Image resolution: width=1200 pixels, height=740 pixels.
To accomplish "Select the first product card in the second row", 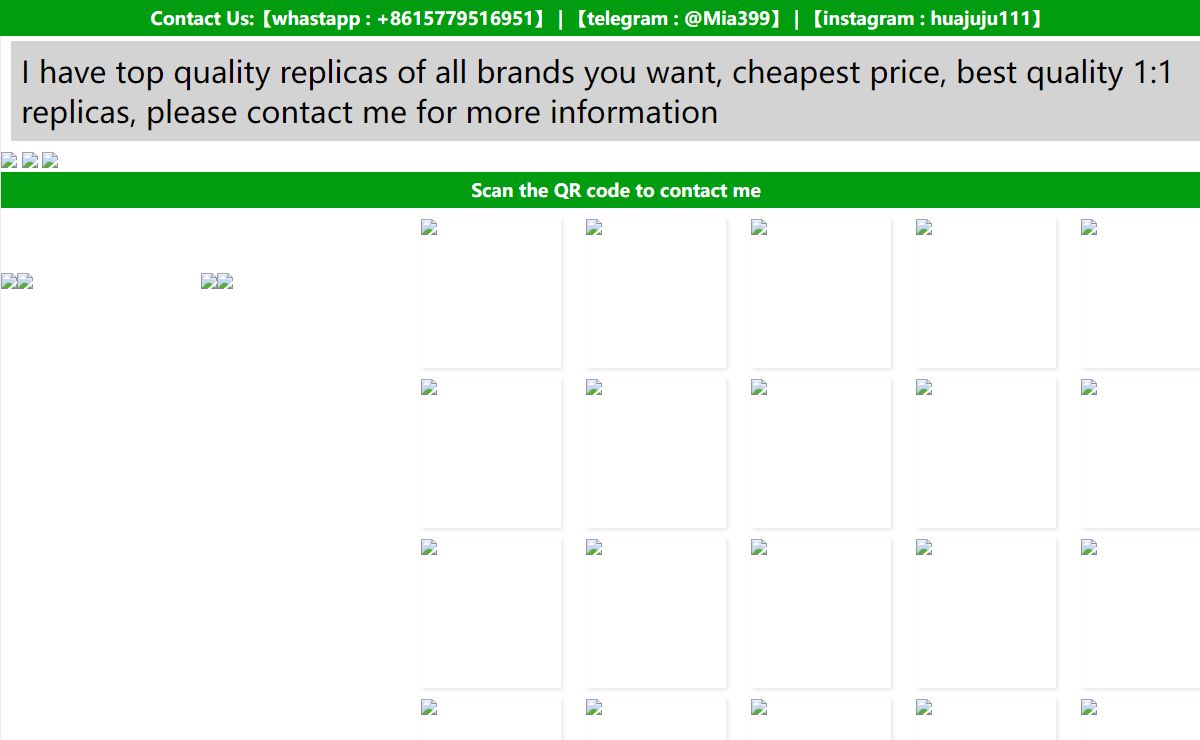I will point(490,452).
